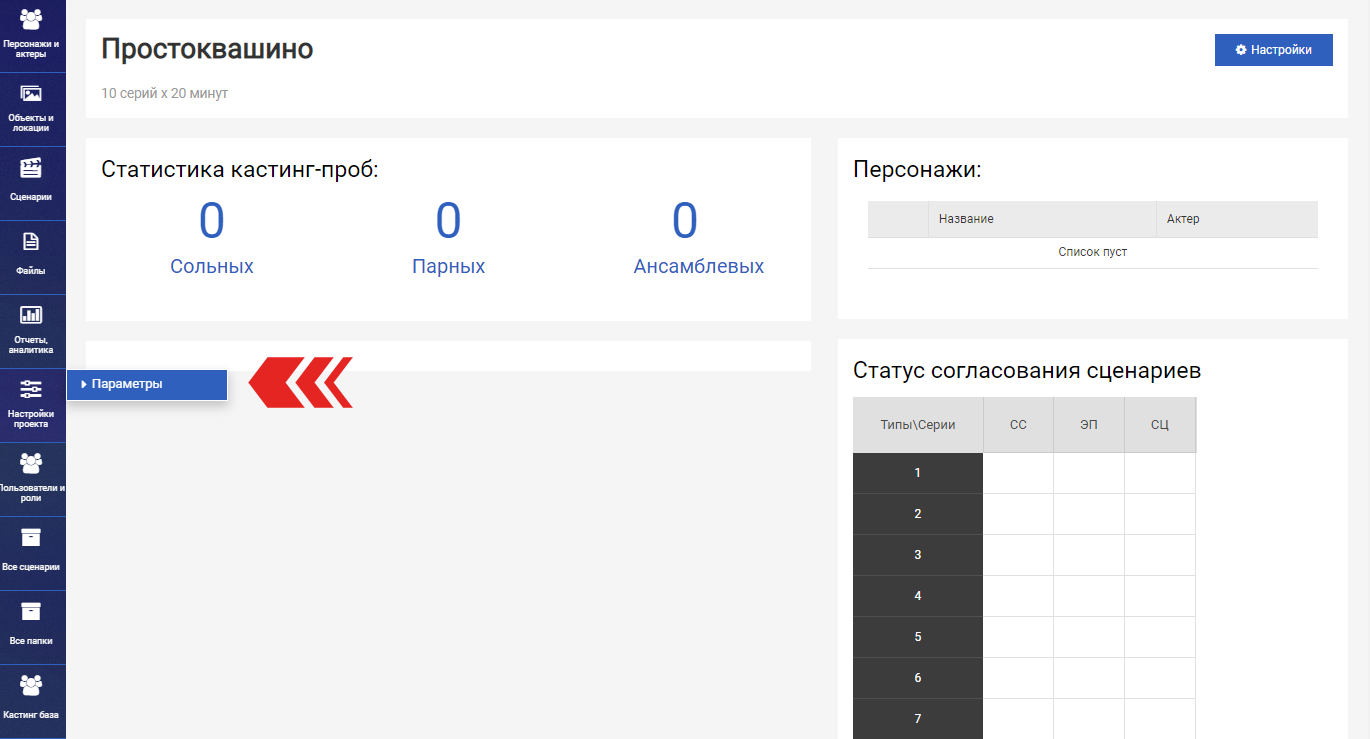Click СС cell for series 1
The width and height of the screenshot is (1370, 739).
pos(1018,473)
